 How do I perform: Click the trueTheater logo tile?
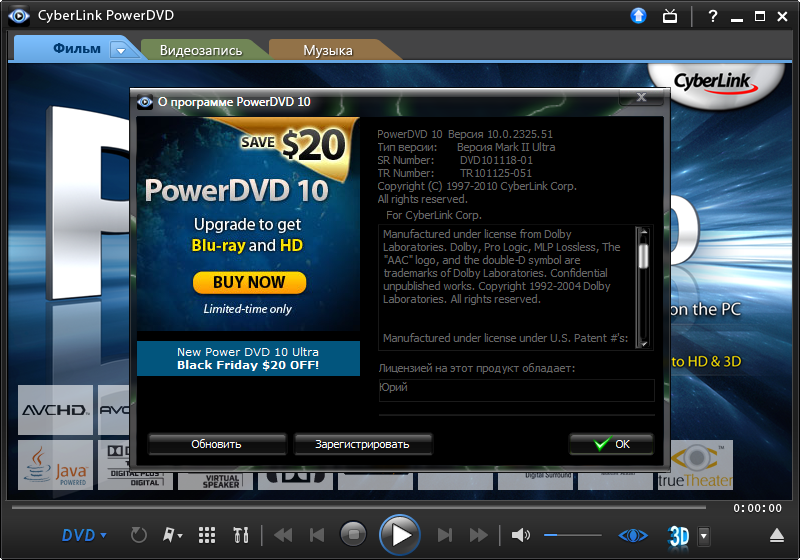(695, 465)
